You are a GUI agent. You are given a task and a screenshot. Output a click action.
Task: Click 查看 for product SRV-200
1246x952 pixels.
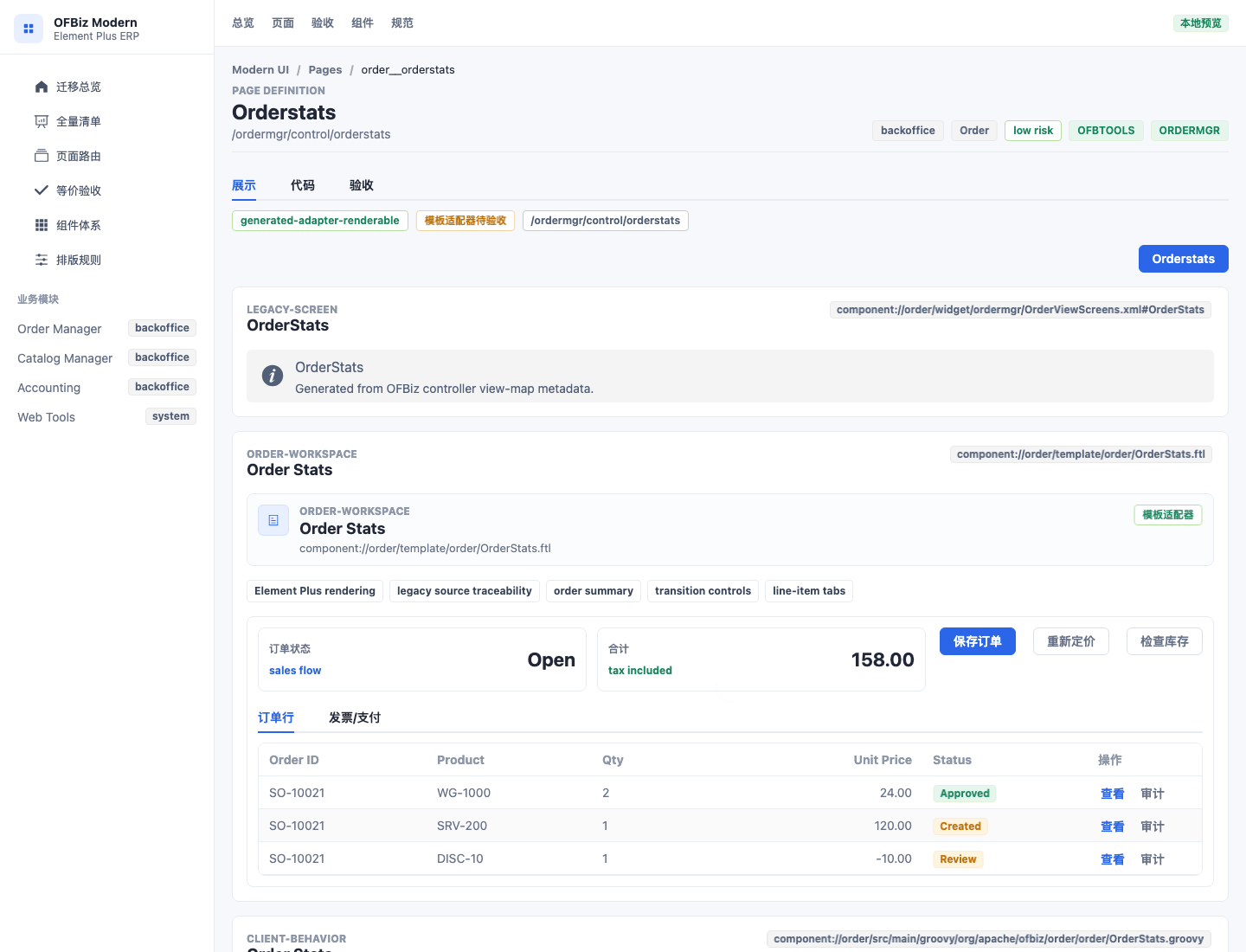tap(1113, 827)
